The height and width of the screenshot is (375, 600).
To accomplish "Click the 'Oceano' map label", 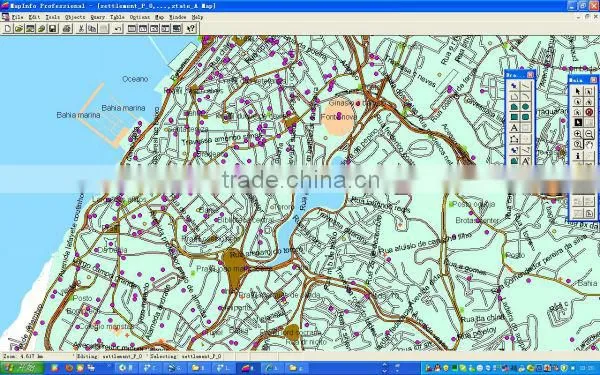I will coord(135,79).
